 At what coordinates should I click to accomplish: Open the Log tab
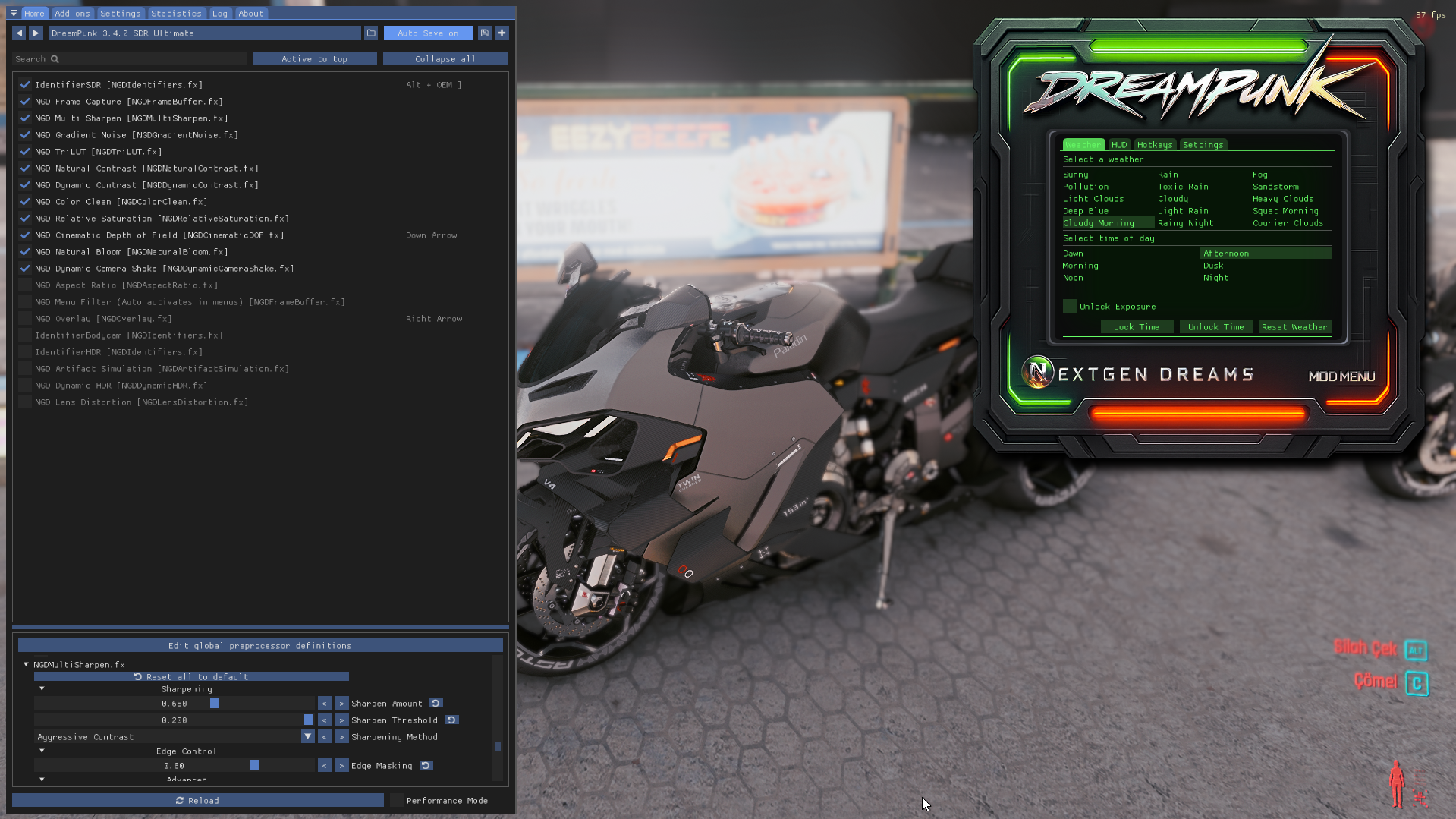[220, 14]
